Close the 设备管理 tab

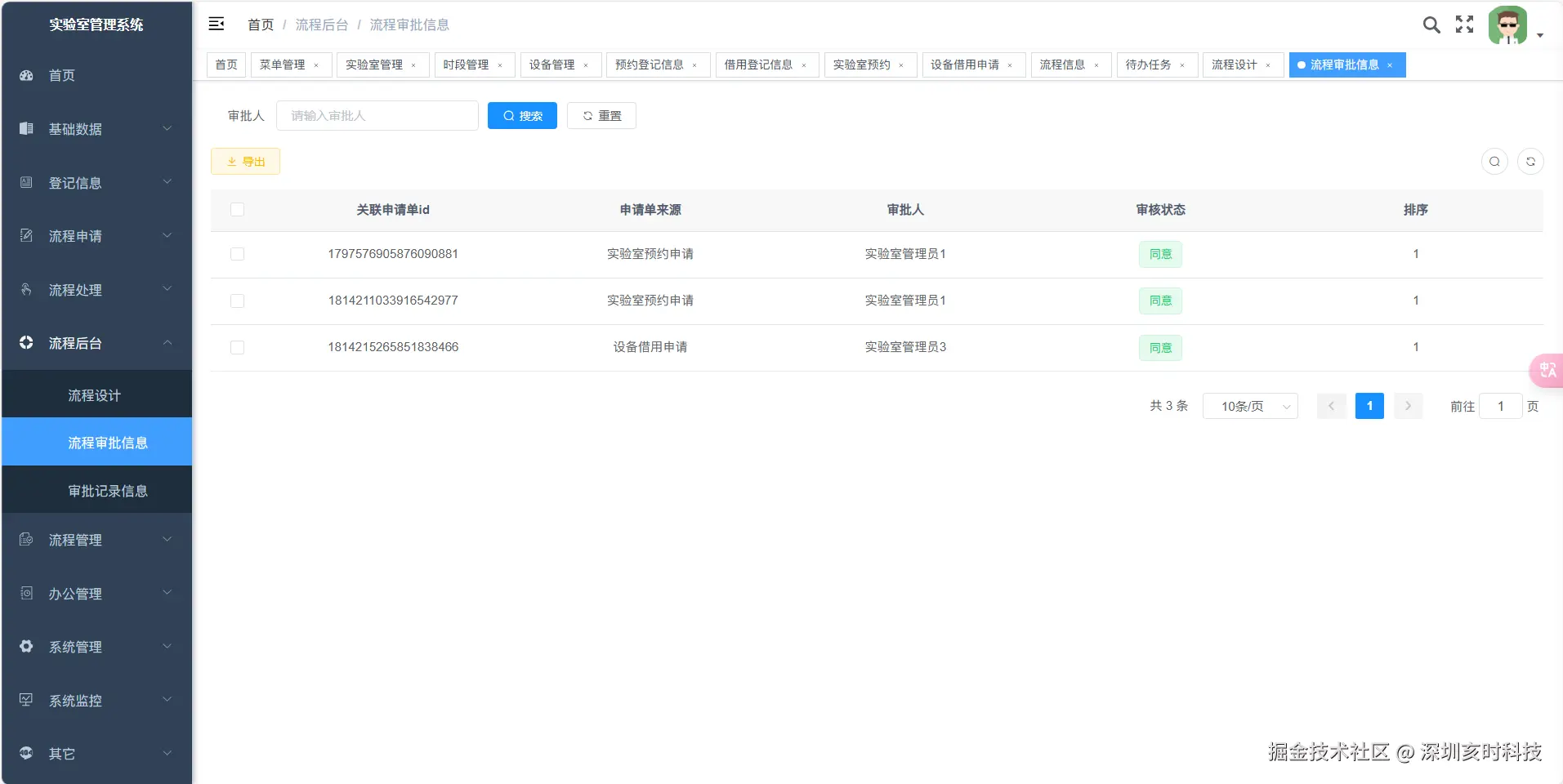[586, 65]
